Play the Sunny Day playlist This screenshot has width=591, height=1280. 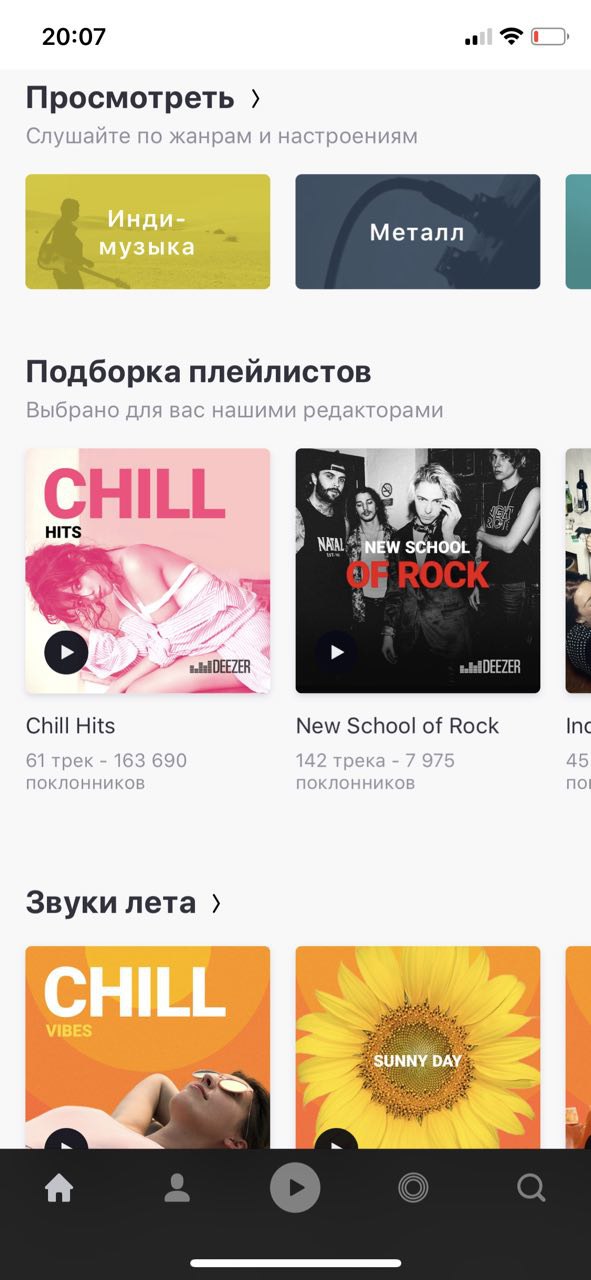tap(336, 1142)
